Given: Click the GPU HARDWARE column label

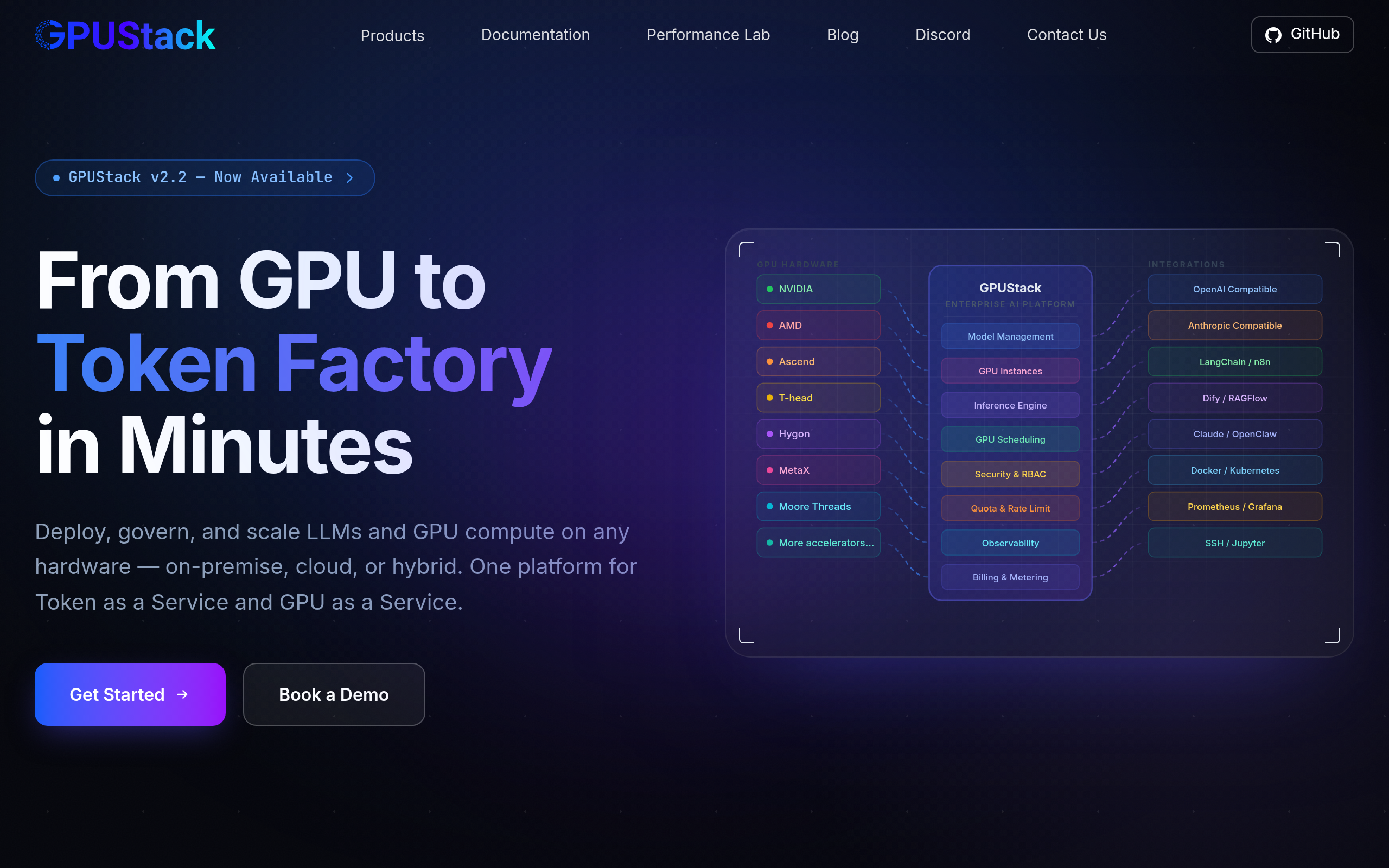Looking at the screenshot, I should (798, 265).
